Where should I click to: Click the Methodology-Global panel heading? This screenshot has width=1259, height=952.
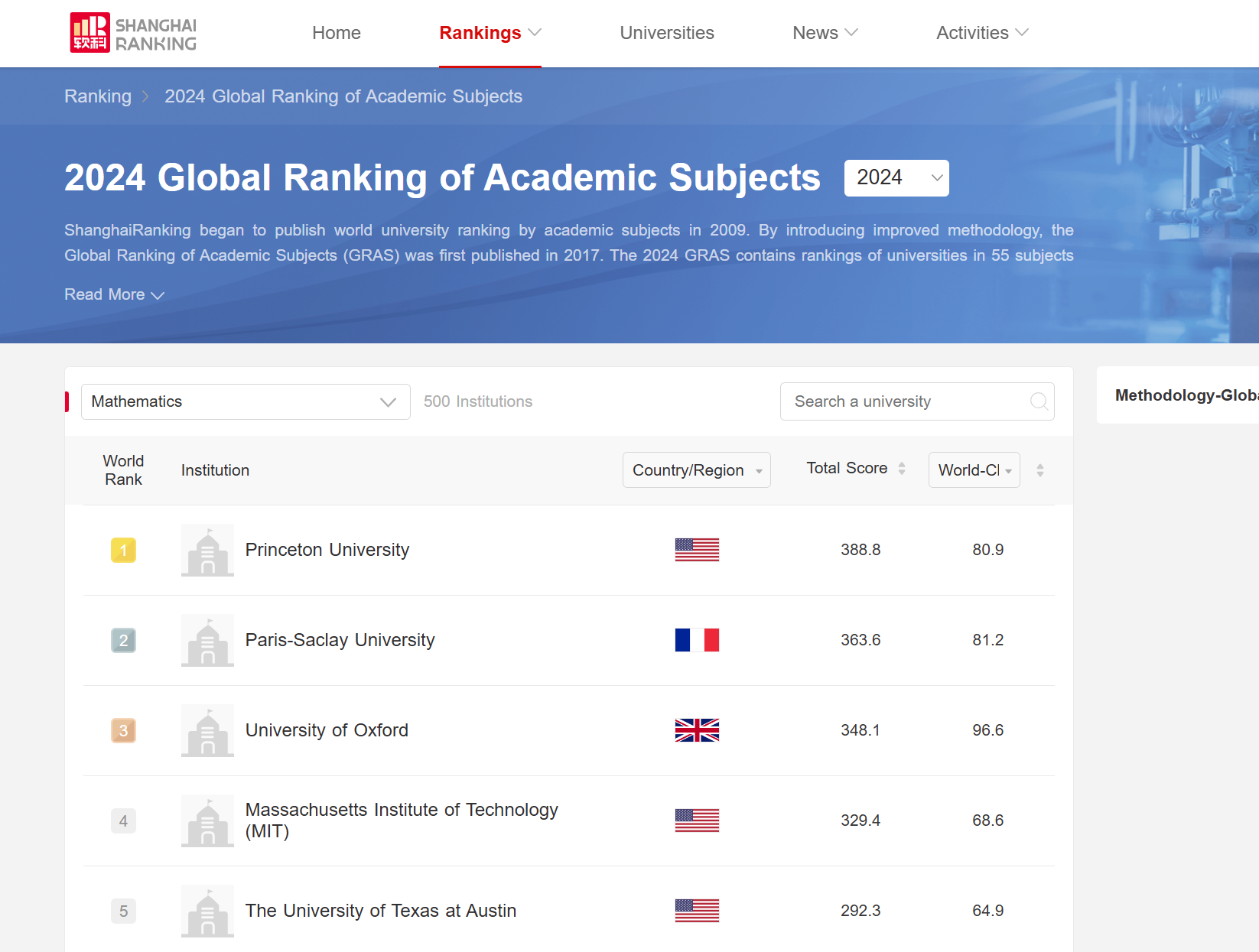[1186, 395]
